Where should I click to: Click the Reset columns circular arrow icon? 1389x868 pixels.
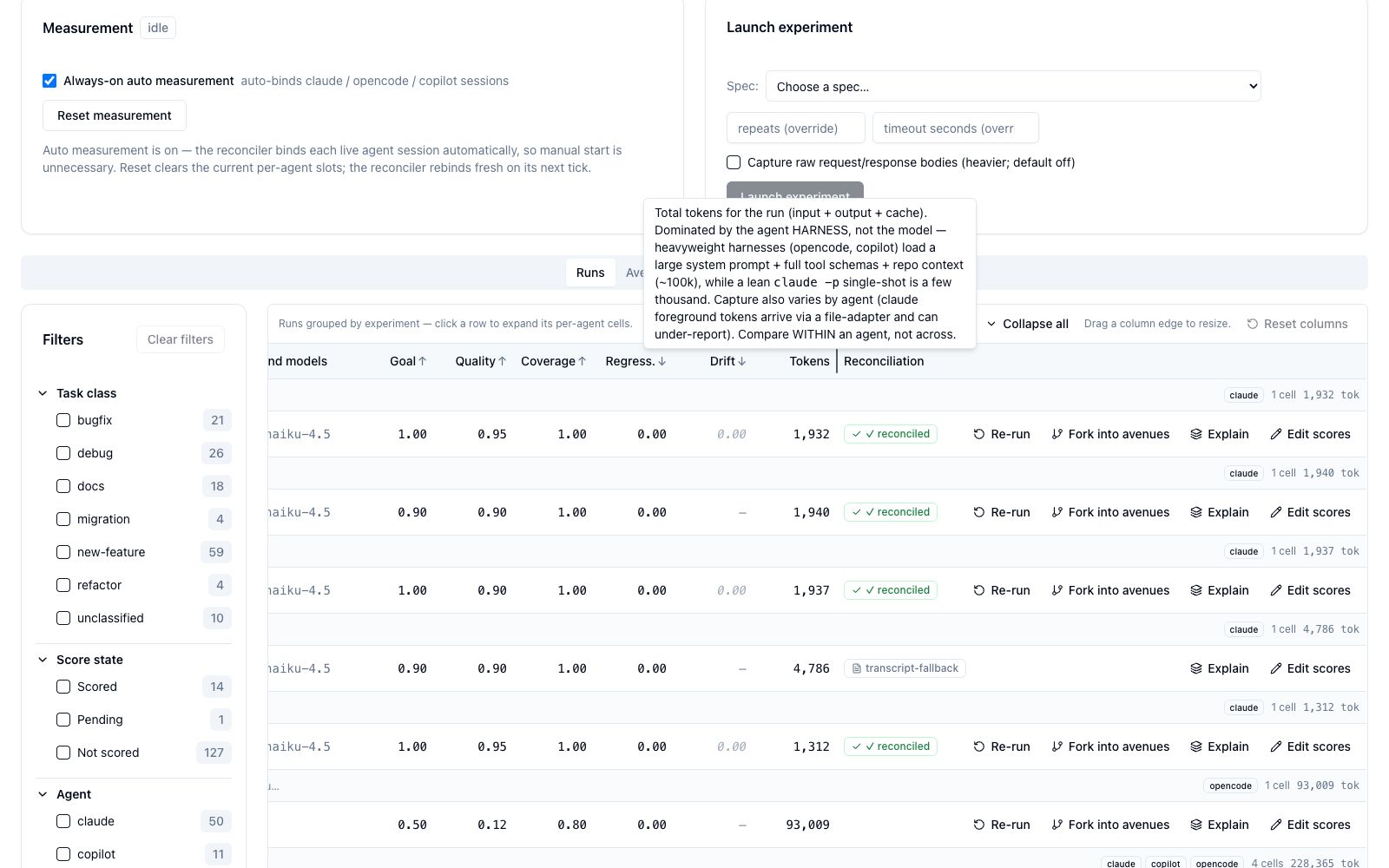(1253, 324)
